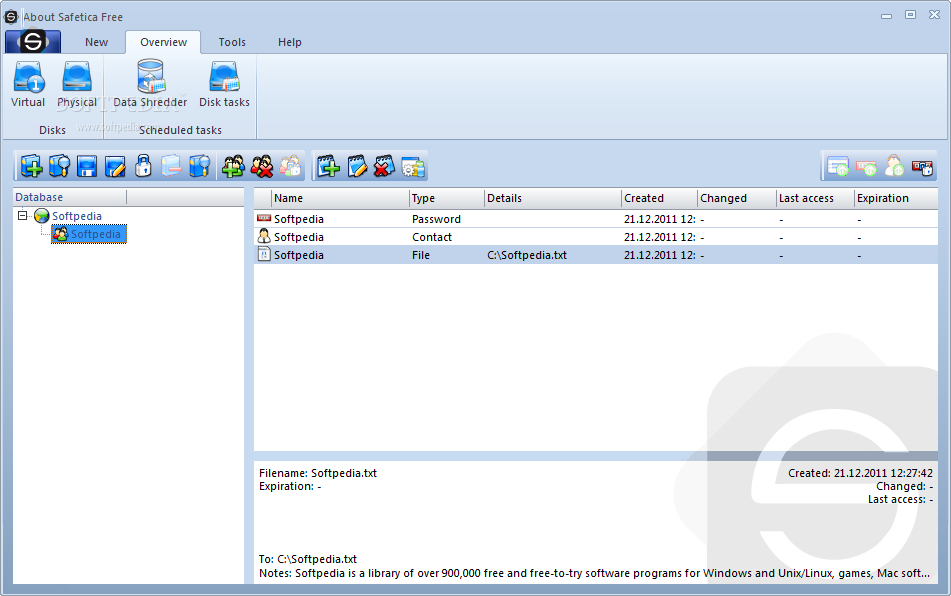Screen dimensions: 951x596
Task: Select the Softpedia Contact record row
Action: [x=596, y=237]
